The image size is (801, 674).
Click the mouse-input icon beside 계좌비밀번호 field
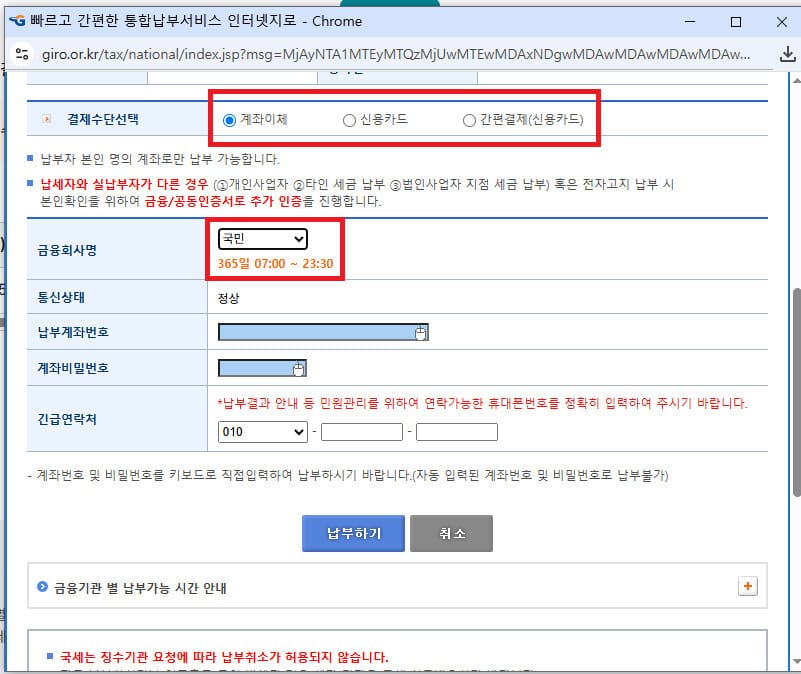click(297, 368)
